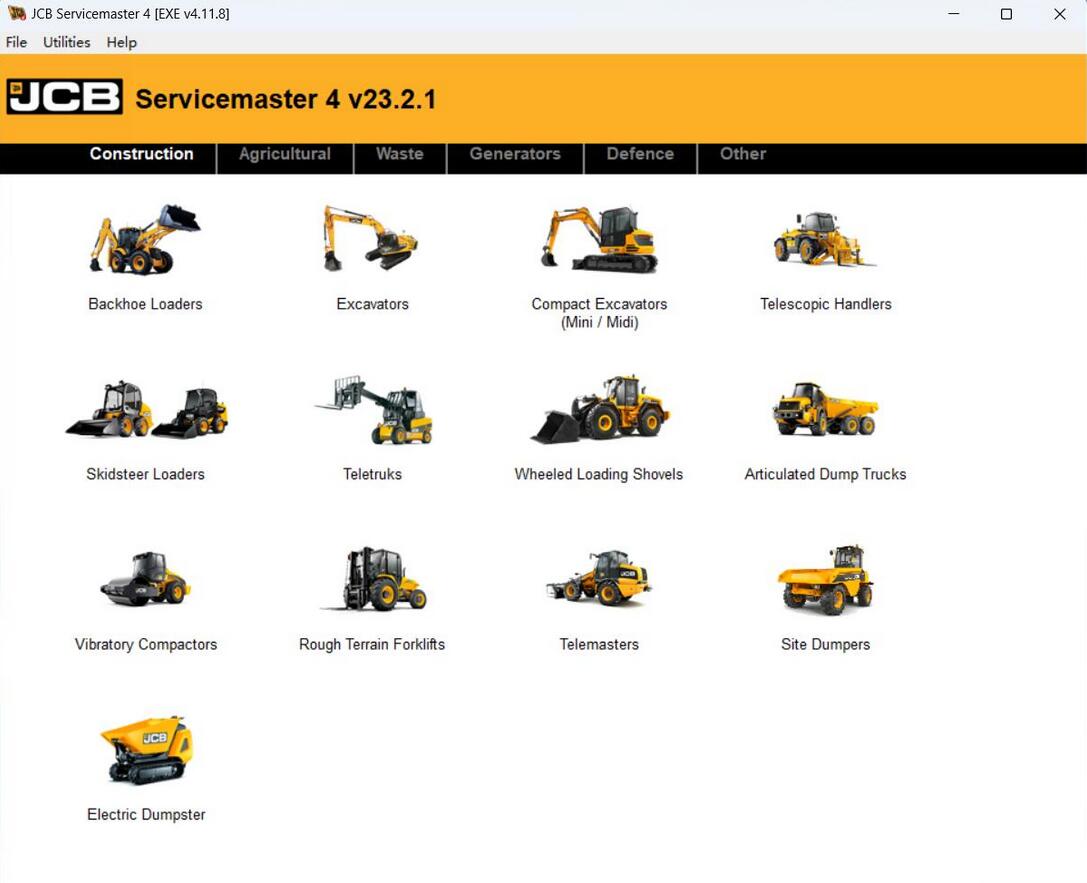This screenshot has height=883, width=1087.
Task: Open the Backhoe Loaders machine icon
Action: (145, 239)
